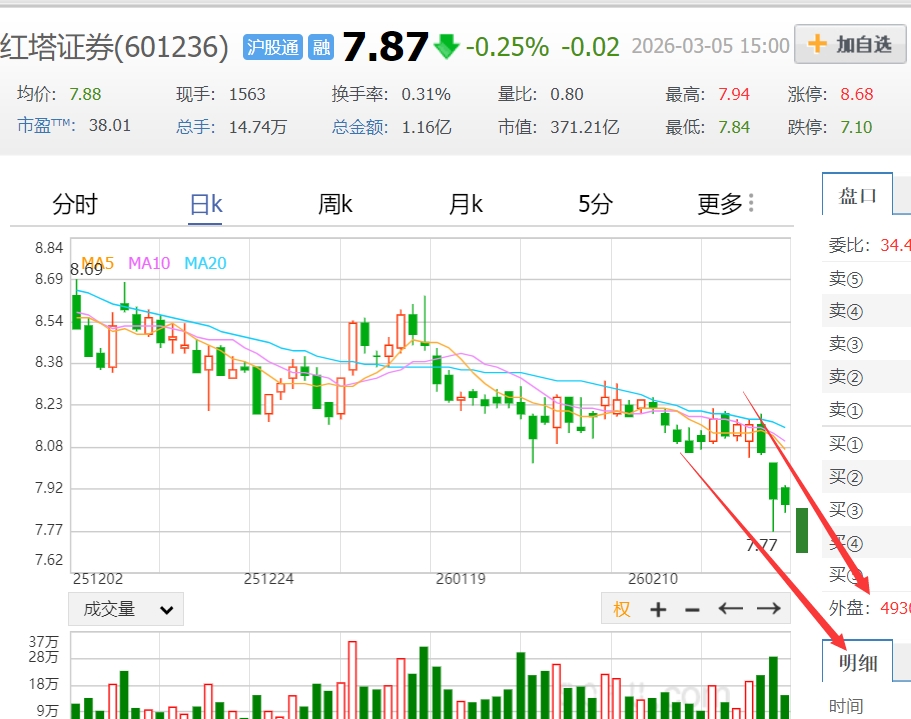Viewport: 911px width, 719px height.
Task: Click the date label 260119 on chart axis
Action: 461,579
